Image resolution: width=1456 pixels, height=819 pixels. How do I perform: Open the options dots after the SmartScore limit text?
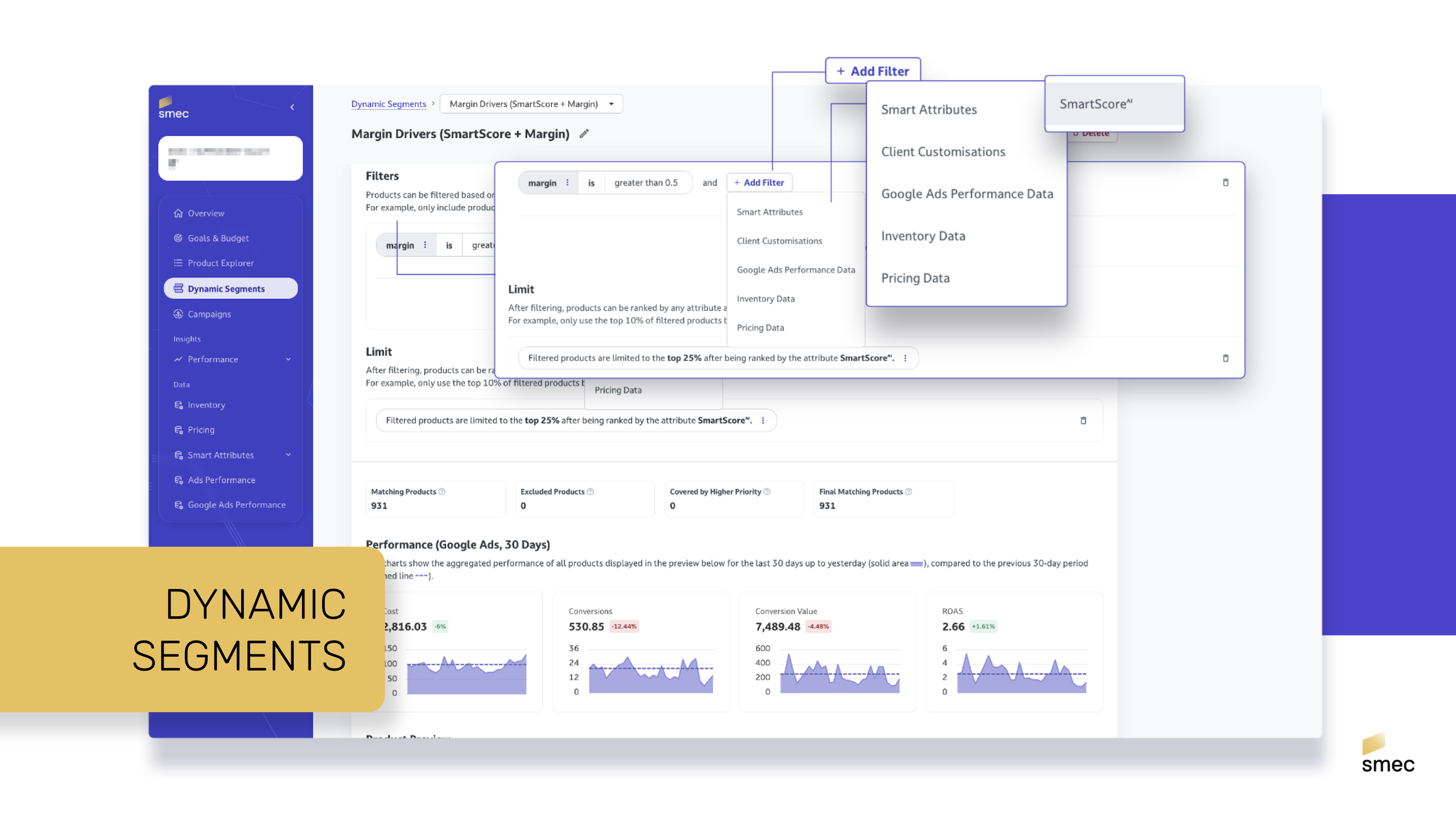click(x=905, y=358)
